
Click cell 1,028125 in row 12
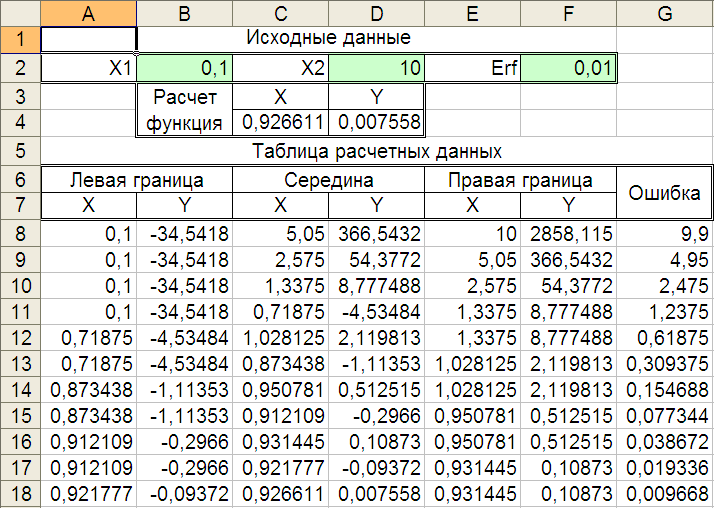280,337
